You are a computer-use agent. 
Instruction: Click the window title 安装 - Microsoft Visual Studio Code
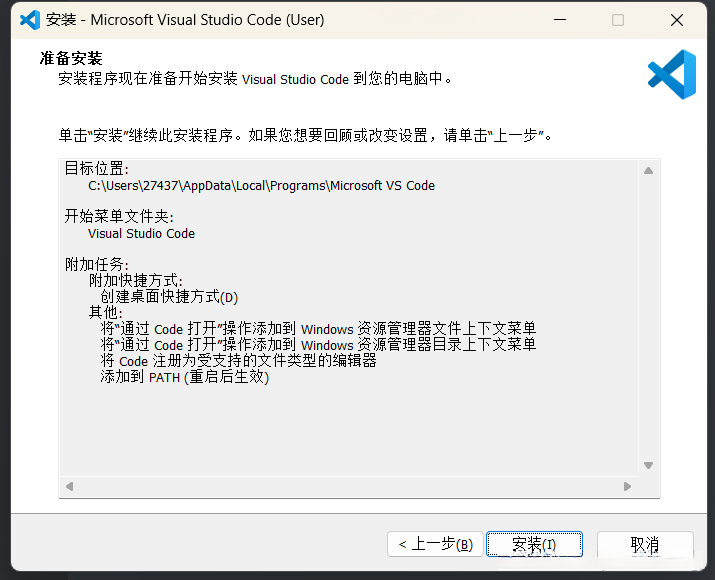[x=185, y=20]
